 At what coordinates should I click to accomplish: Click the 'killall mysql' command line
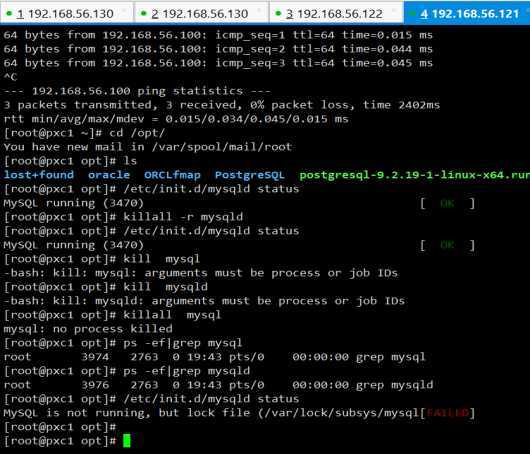click(x=112, y=315)
